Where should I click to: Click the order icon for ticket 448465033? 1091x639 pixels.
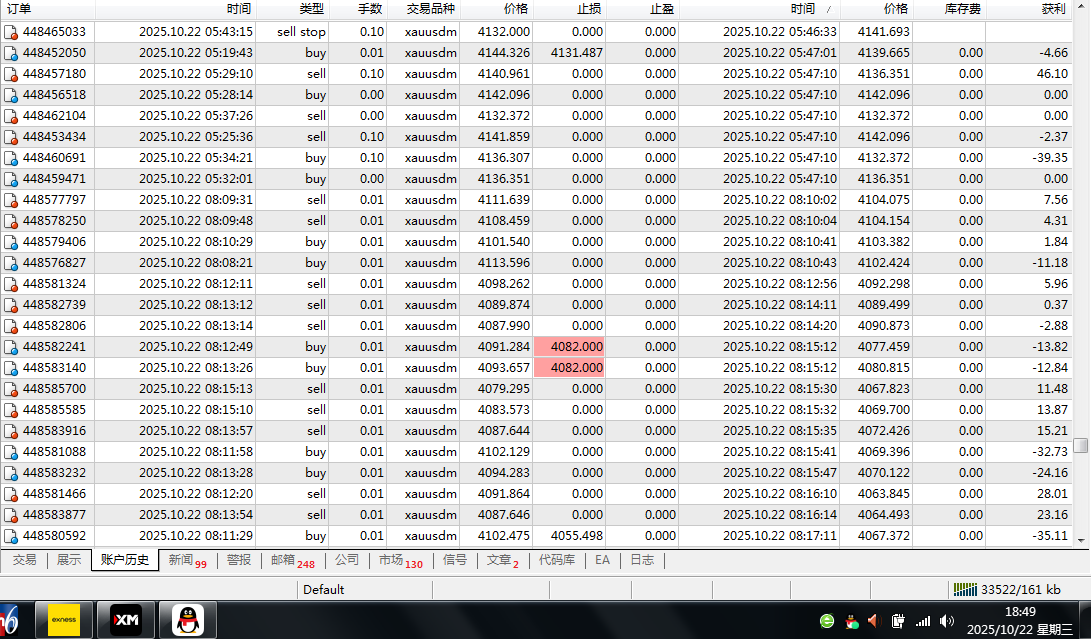click(11, 32)
